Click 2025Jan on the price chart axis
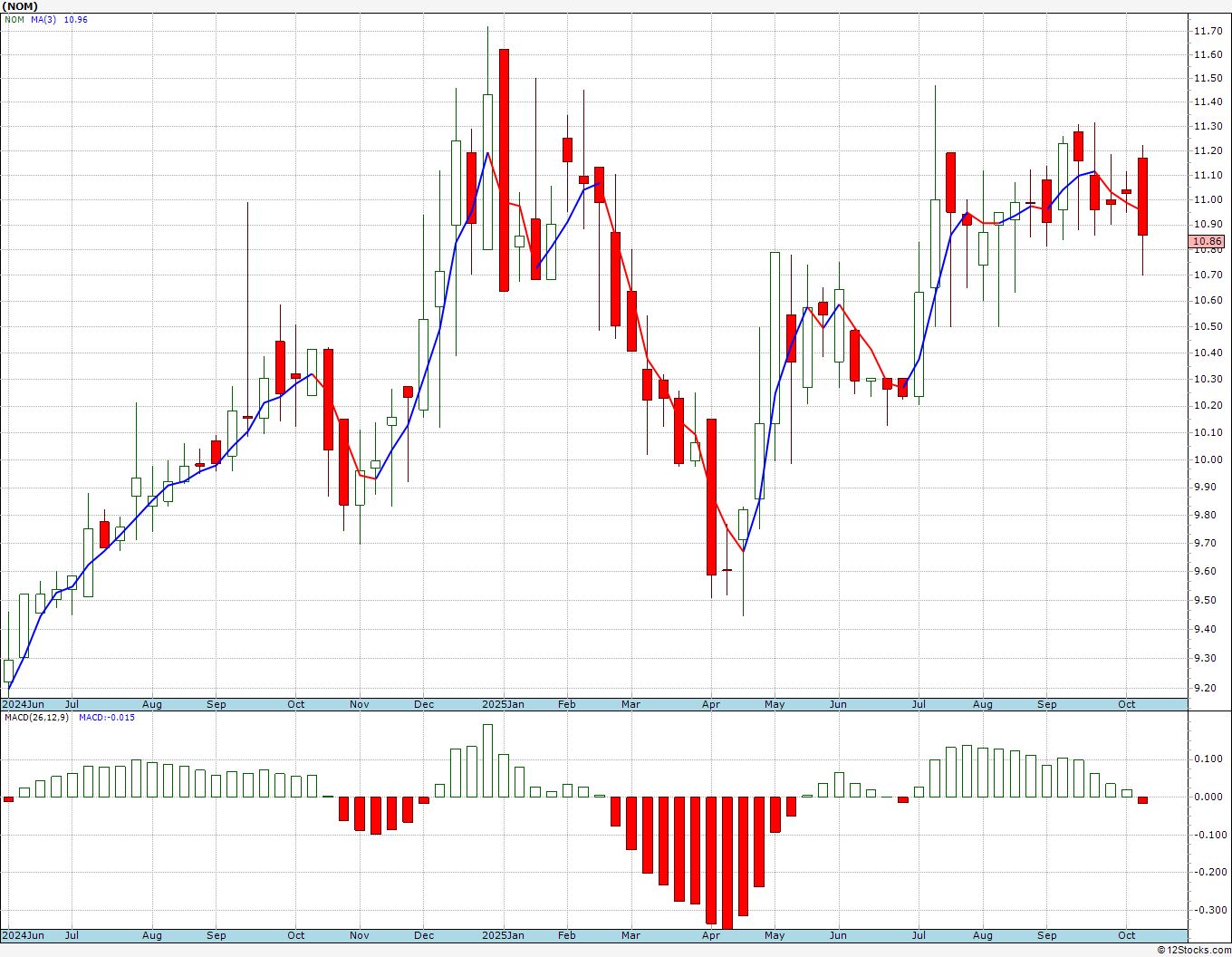1232x957 pixels. pos(503,704)
